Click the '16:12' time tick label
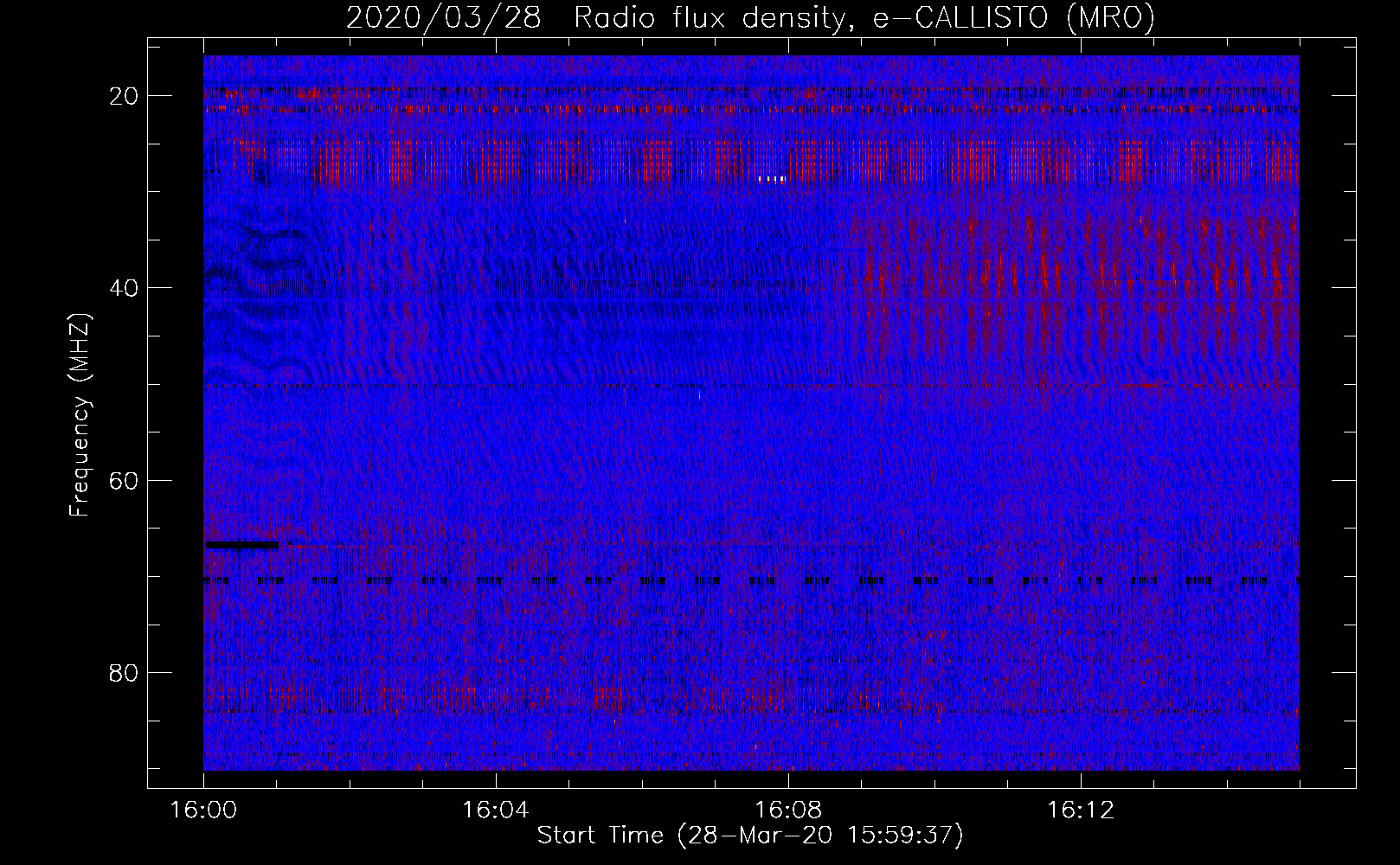 [x=1080, y=811]
